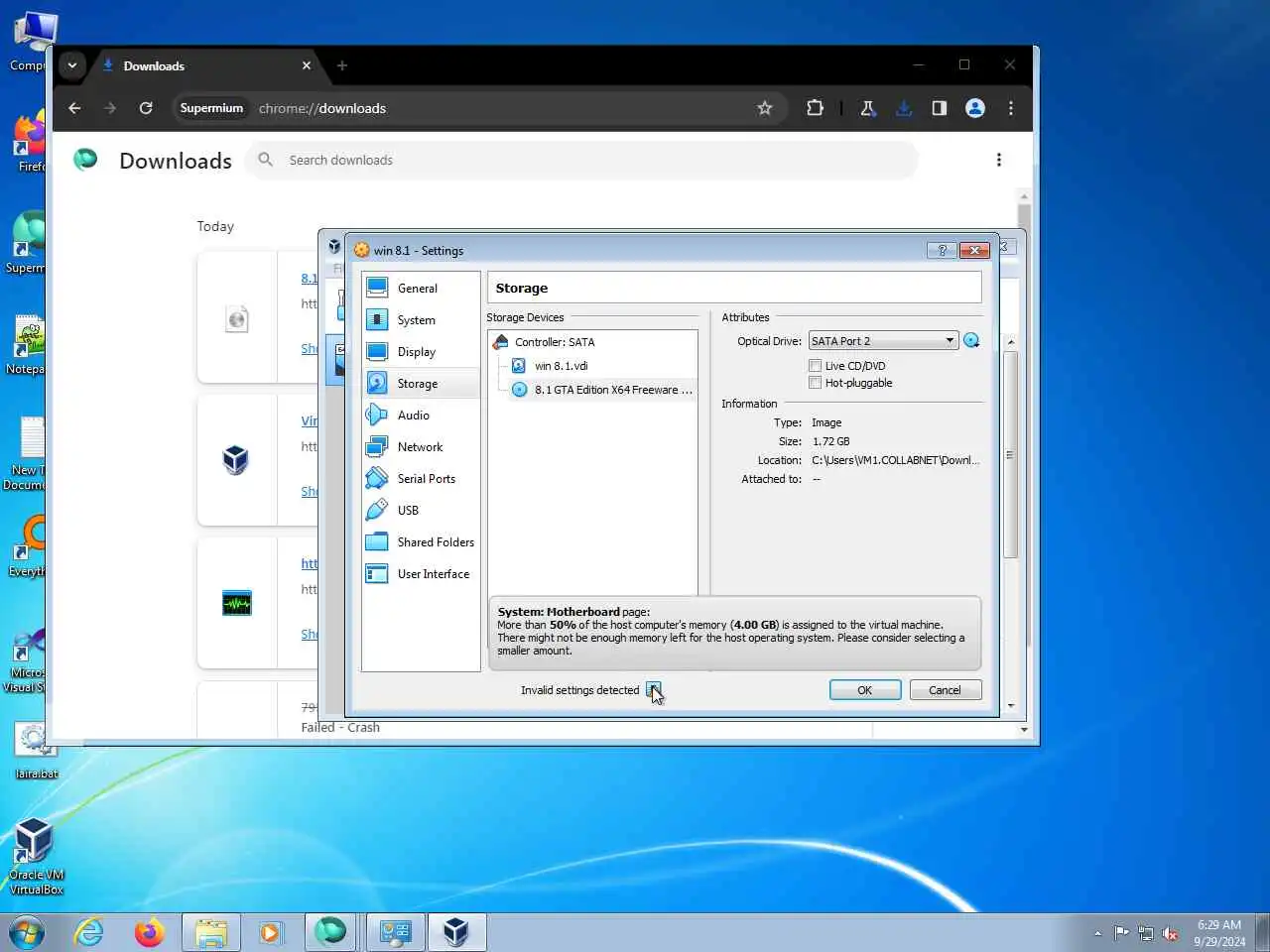Select the win 8.1.vdi hard disk
The height and width of the screenshot is (952, 1270).
(561, 366)
